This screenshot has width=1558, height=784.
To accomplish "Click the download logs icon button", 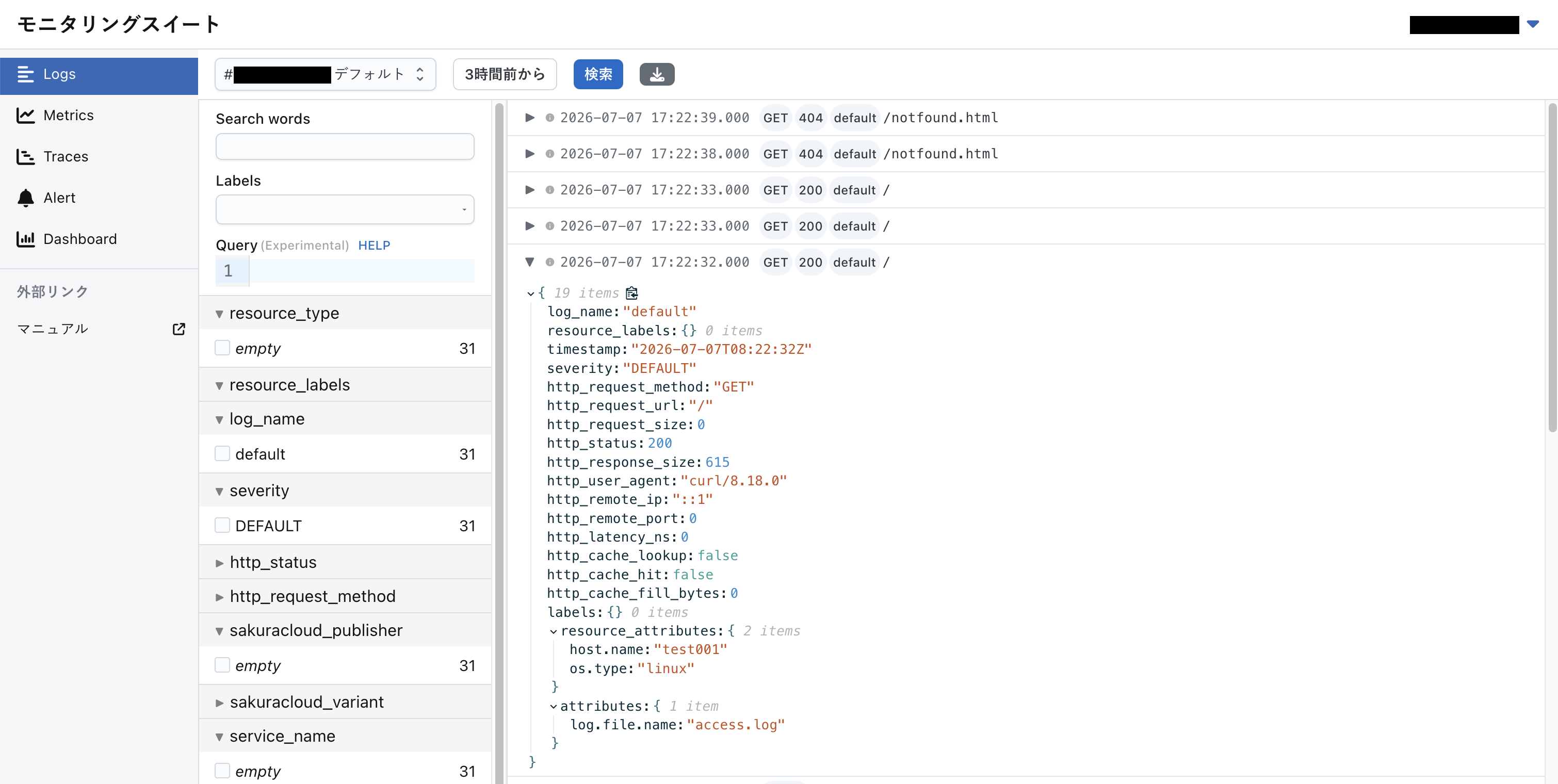I will [657, 74].
